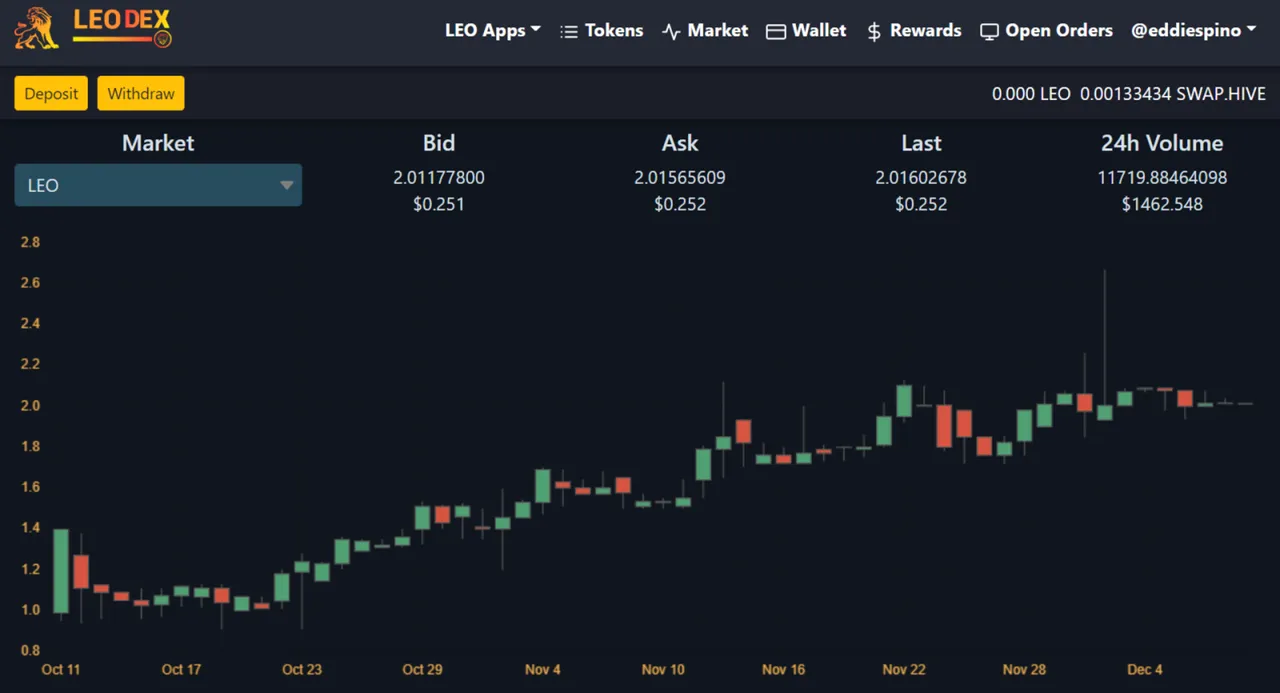Click the 0.00133434 SWAP.HIVE balance
1280x693 pixels.
point(1173,94)
